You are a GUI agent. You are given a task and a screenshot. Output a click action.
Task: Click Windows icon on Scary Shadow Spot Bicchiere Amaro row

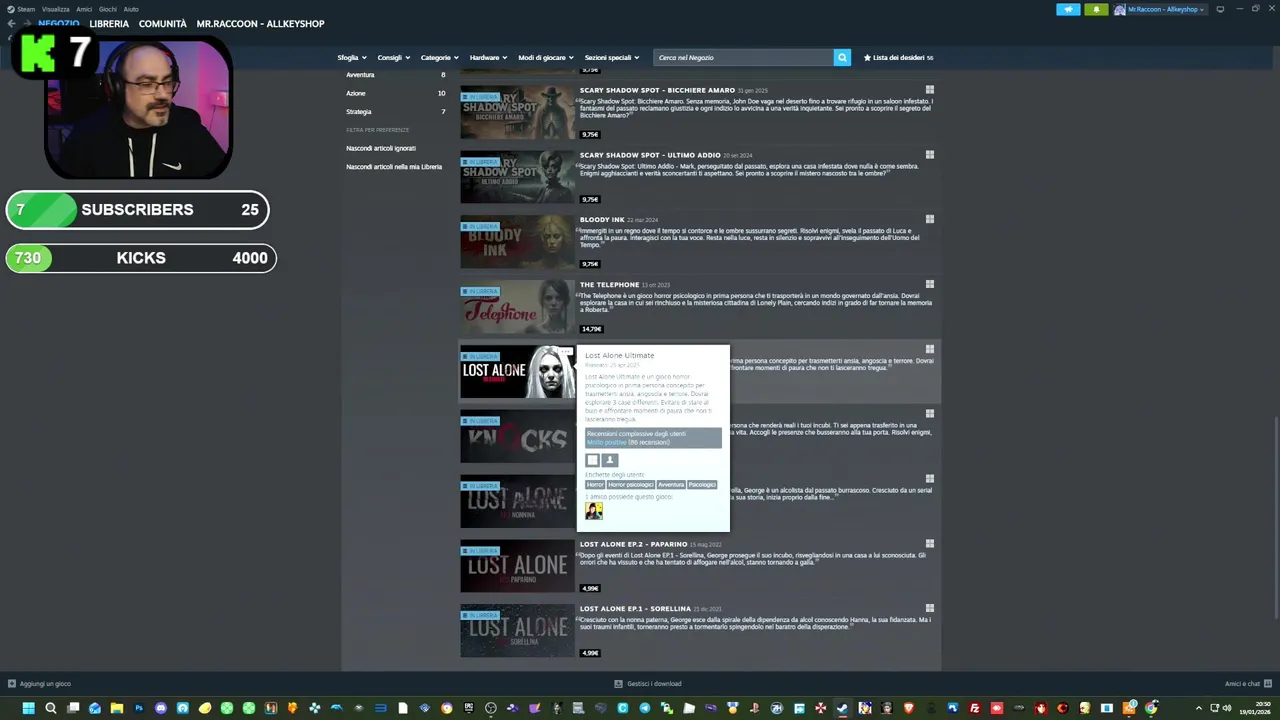coord(929,90)
